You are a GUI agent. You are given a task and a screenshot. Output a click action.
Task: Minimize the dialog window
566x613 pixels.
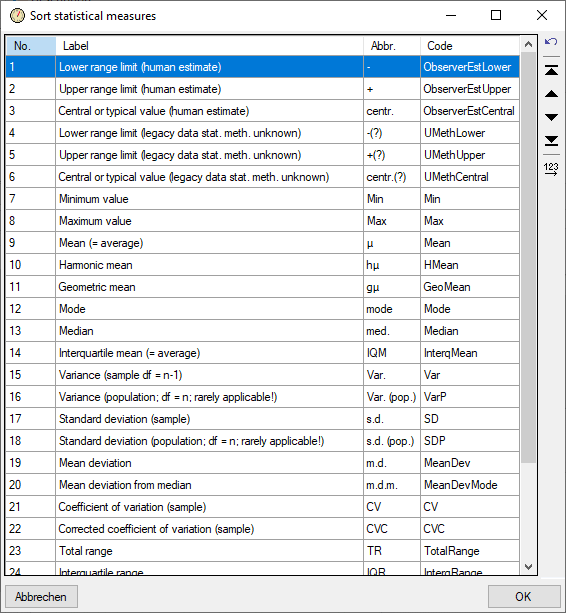[x=451, y=15]
